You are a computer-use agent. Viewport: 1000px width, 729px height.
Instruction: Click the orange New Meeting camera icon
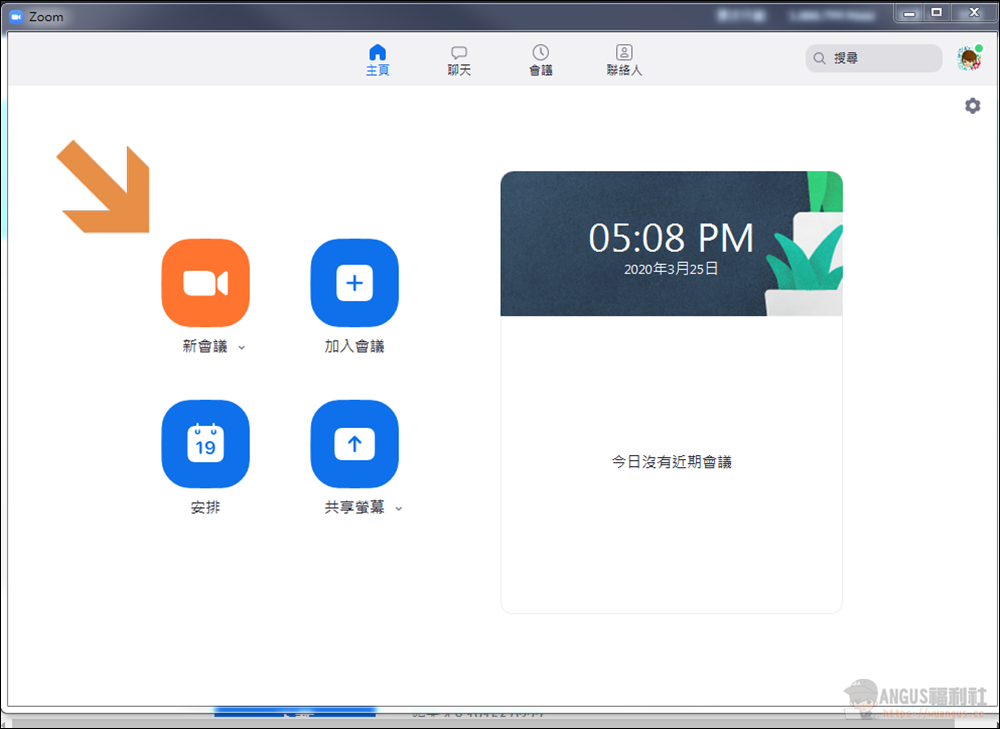(205, 283)
